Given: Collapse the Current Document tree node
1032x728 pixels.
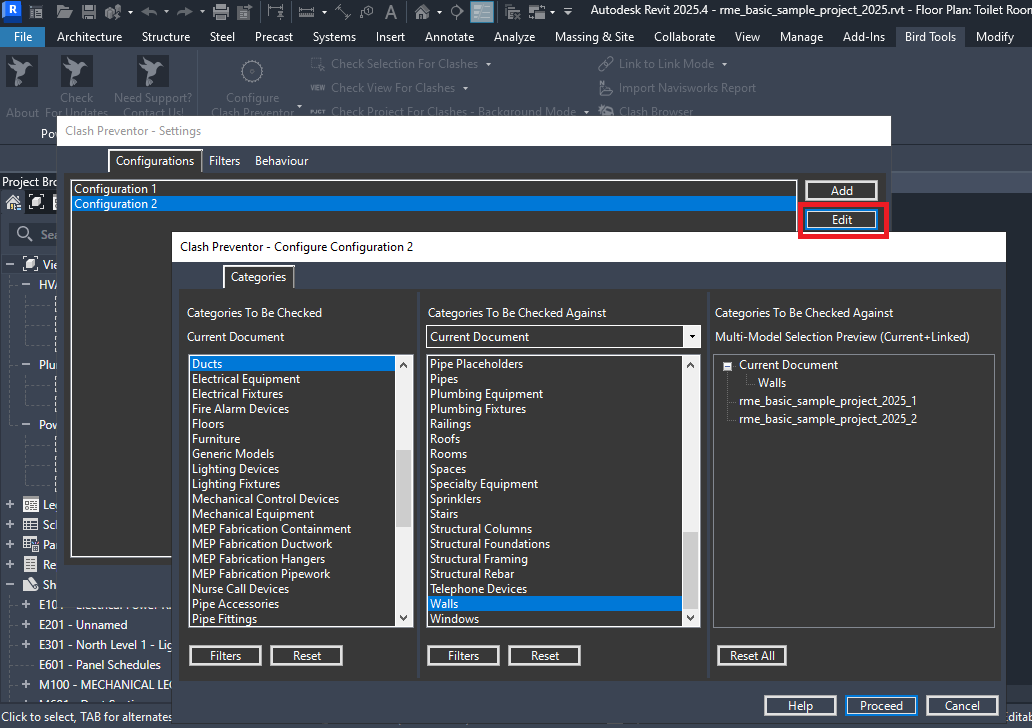Looking at the screenshot, I should [x=727, y=366].
